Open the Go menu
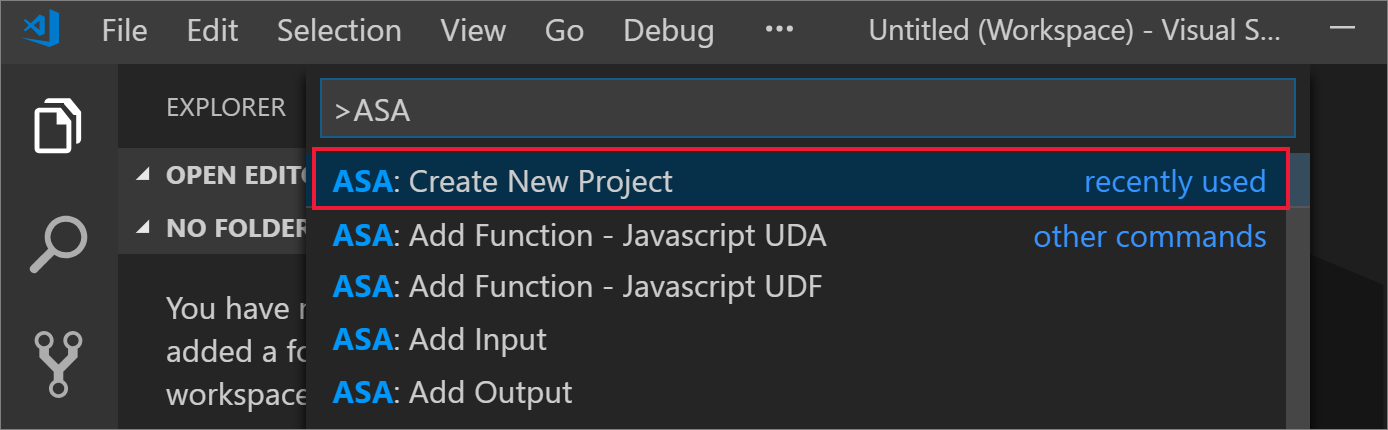The width and height of the screenshot is (1388, 430). 564,31
